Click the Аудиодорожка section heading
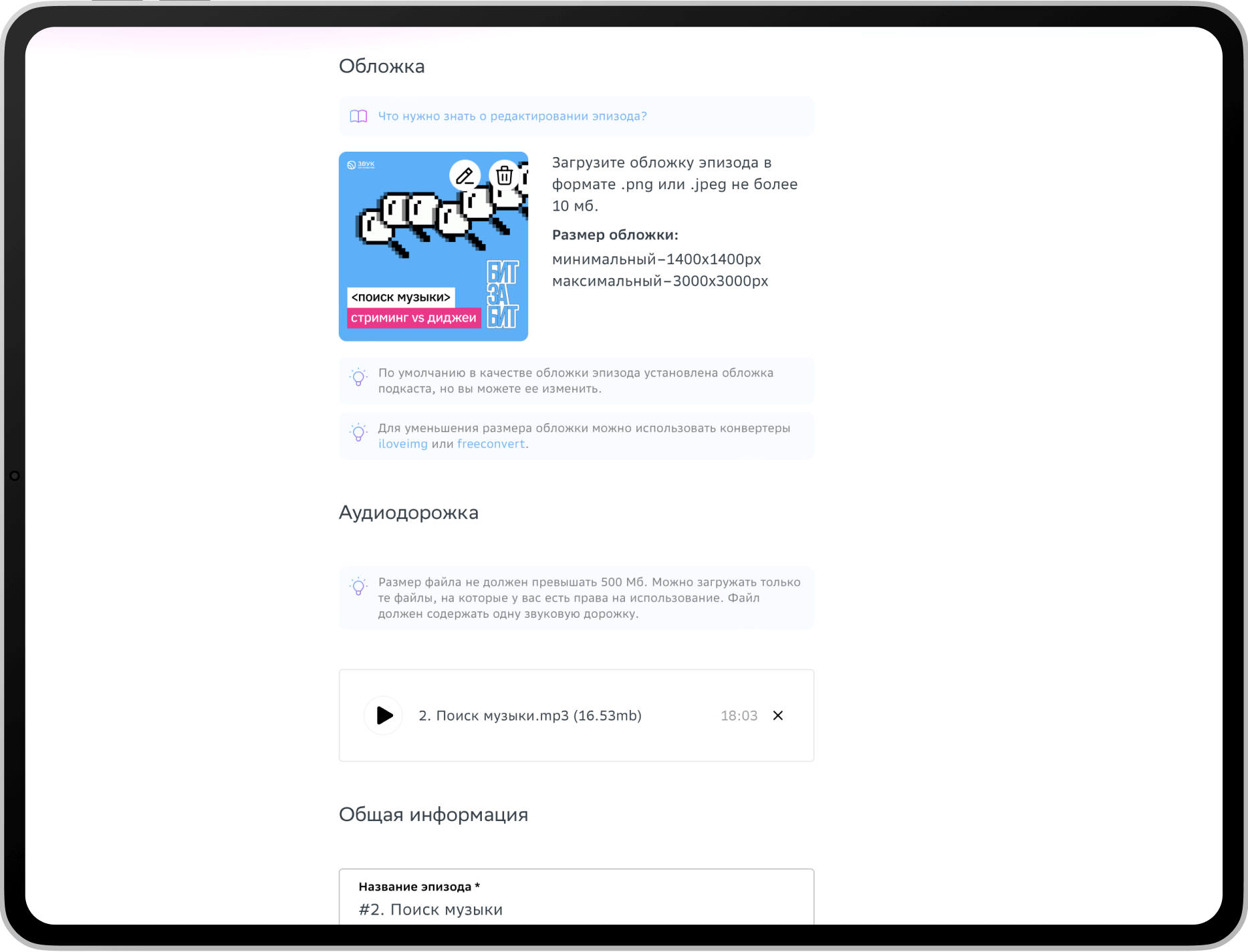The height and width of the screenshot is (952, 1248). pos(408,513)
